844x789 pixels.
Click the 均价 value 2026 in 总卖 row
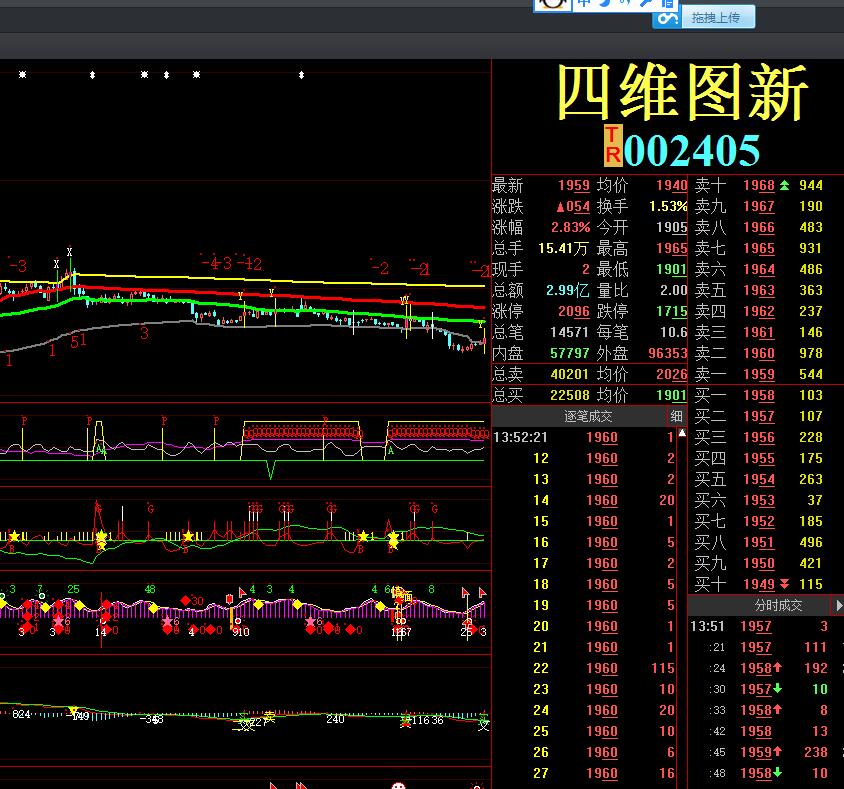(x=672, y=375)
